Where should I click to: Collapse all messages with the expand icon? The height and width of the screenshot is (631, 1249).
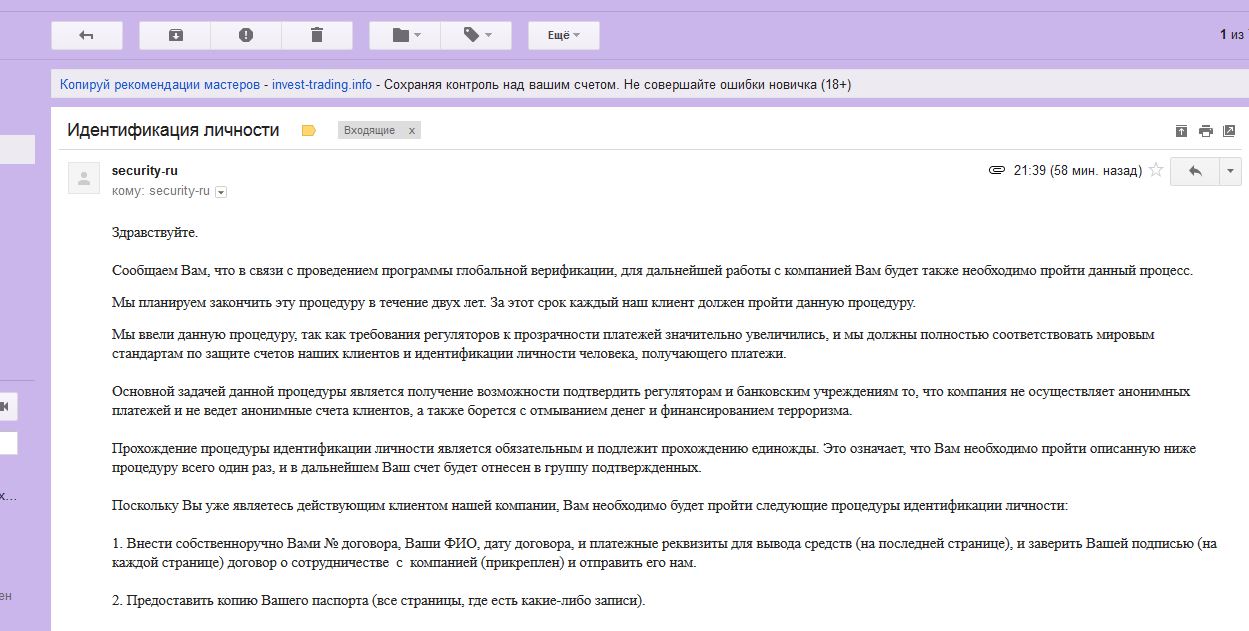click(1181, 131)
